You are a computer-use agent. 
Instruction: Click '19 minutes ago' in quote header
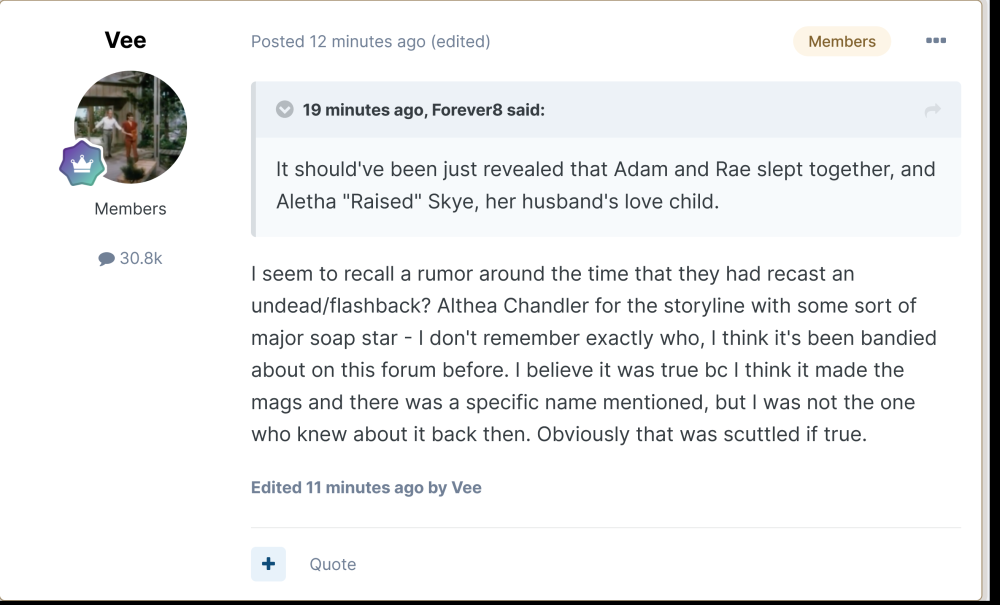[363, 110]
